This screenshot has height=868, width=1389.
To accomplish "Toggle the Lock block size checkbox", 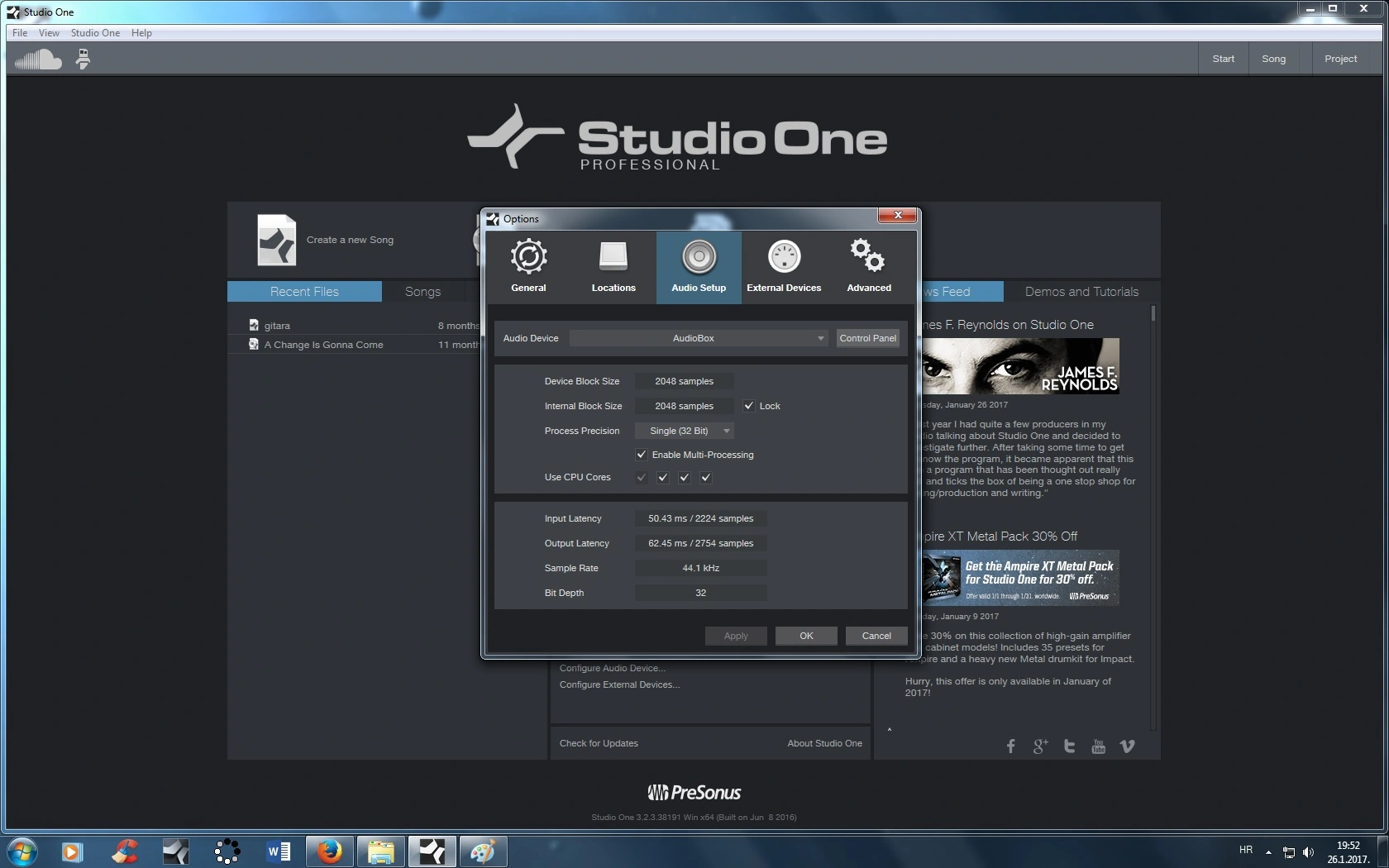I will [748, 406].
